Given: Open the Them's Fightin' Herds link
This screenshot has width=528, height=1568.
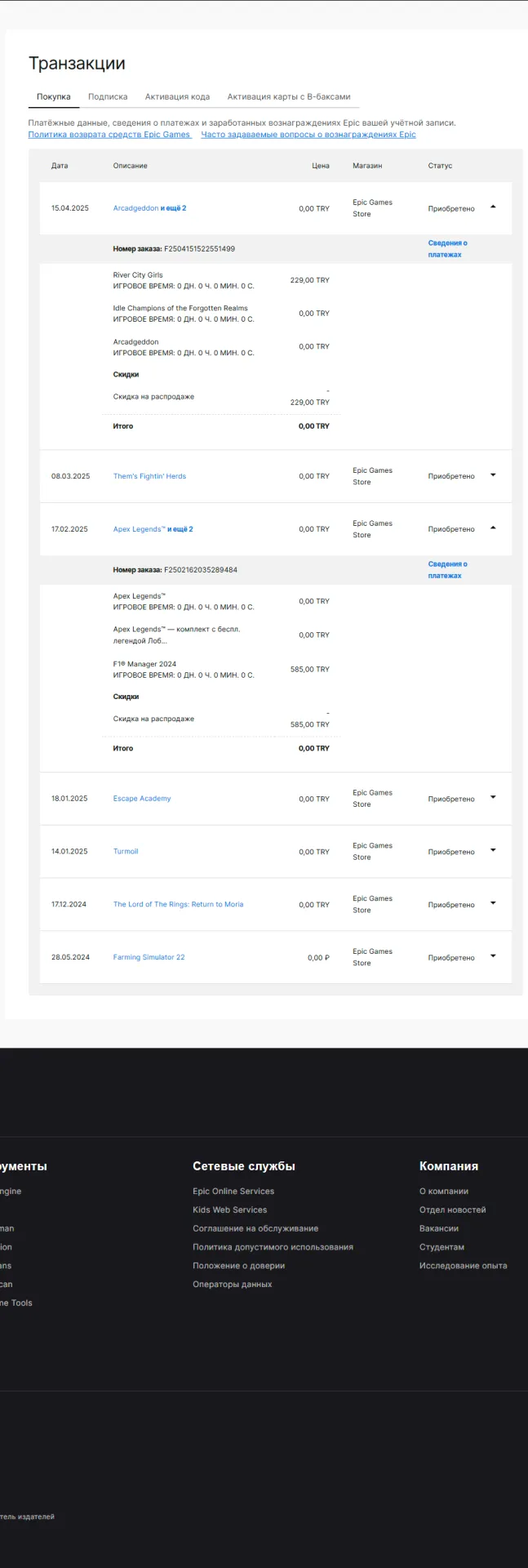Looking at the screenshot, I should click(x=149, y=476).
